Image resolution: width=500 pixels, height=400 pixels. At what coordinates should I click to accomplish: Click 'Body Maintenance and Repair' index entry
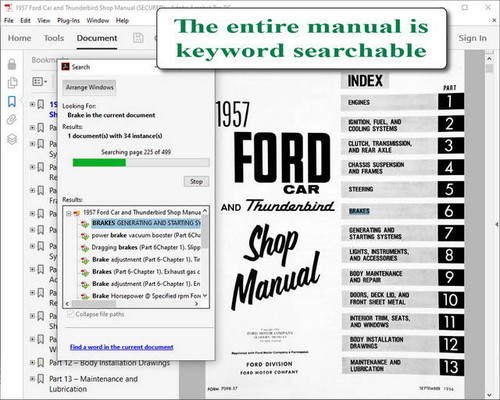[402, 277]
